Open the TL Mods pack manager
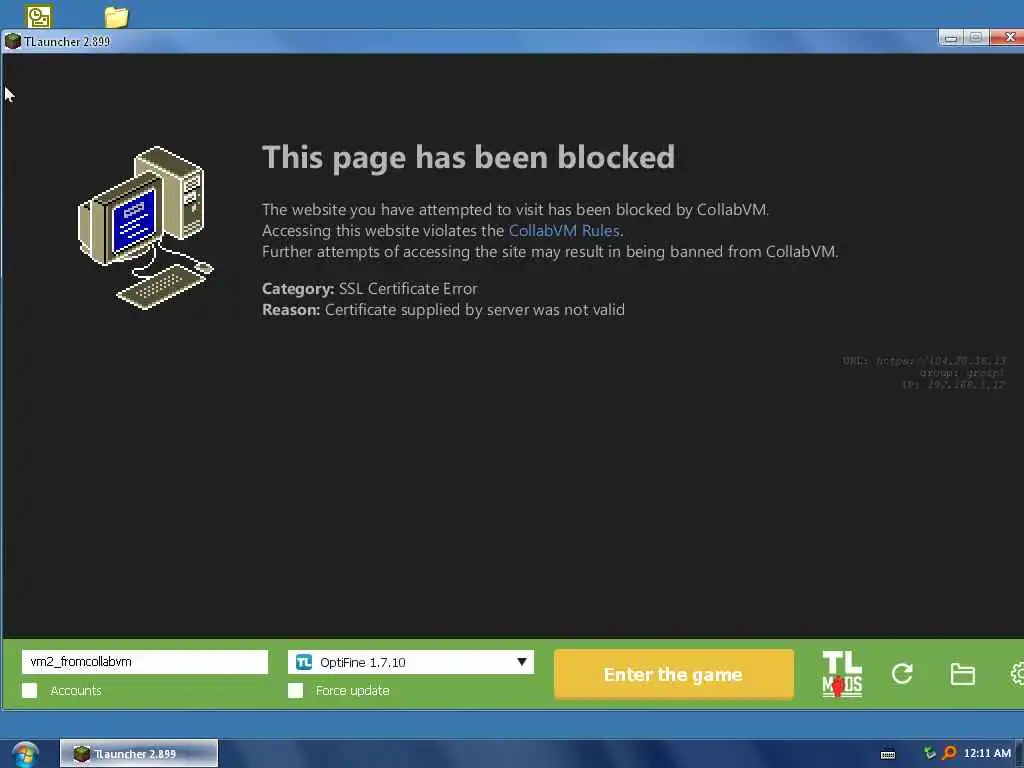The height and width of the screenshot is (768, 1024). 842,674
